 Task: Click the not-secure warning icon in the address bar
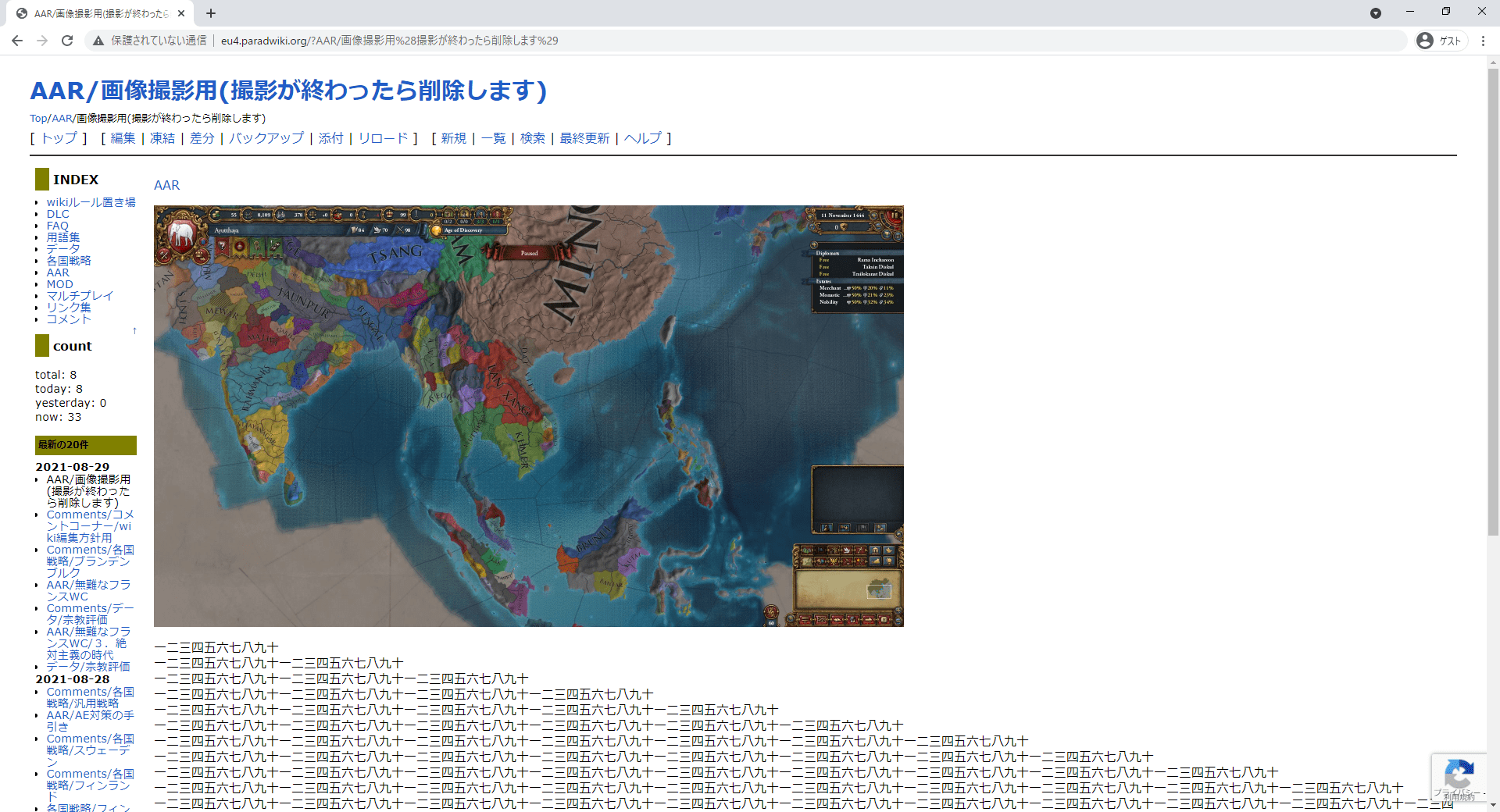(x=98, y=41)
